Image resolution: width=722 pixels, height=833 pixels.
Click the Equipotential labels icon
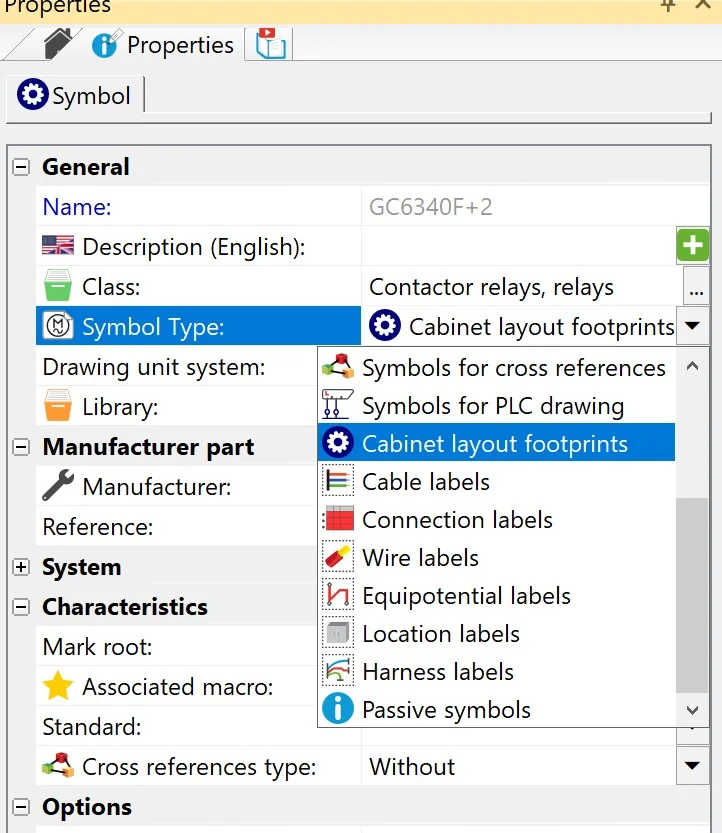point(338,596)
